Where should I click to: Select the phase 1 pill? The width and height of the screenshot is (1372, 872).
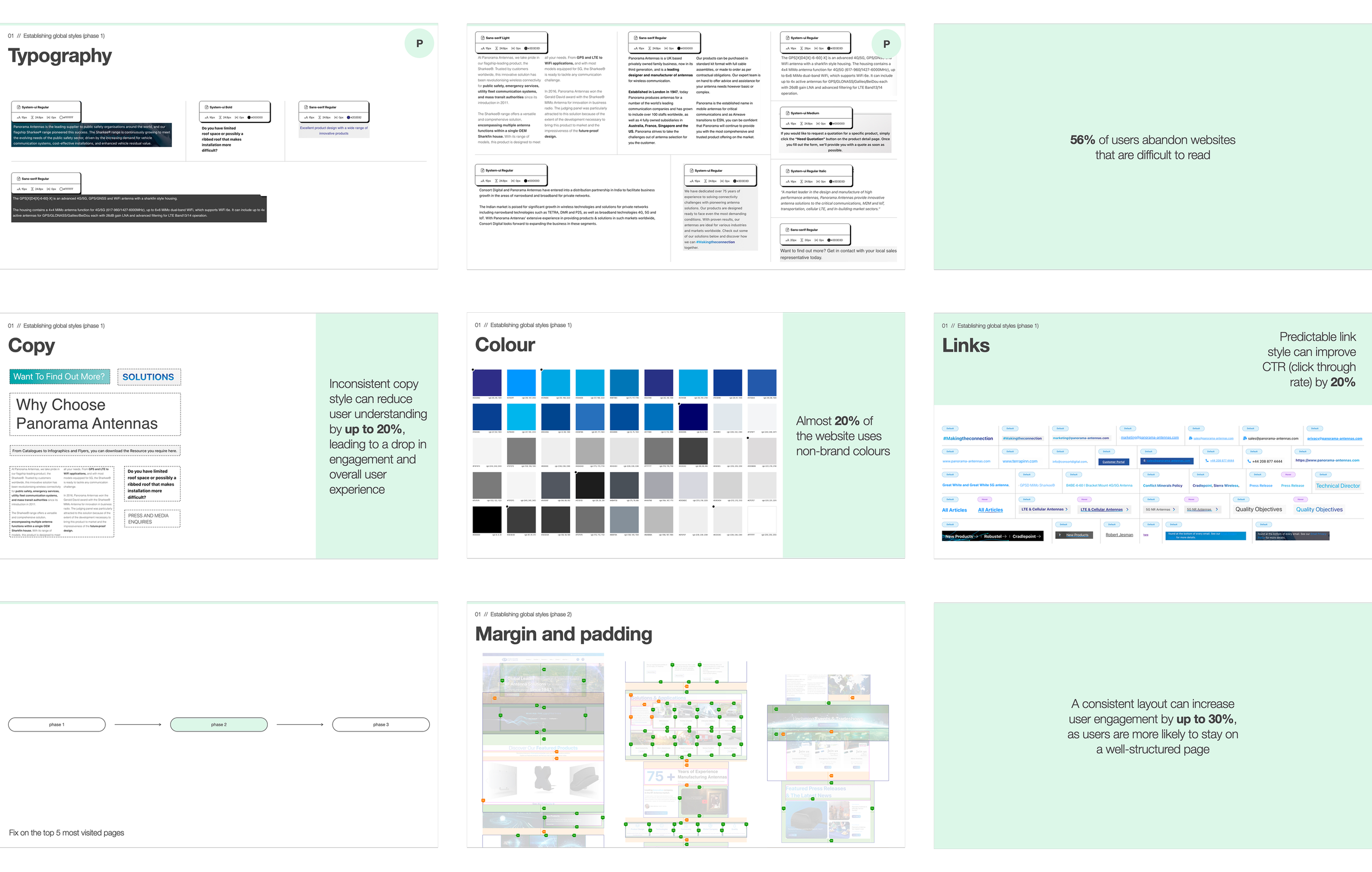(57, 724)
